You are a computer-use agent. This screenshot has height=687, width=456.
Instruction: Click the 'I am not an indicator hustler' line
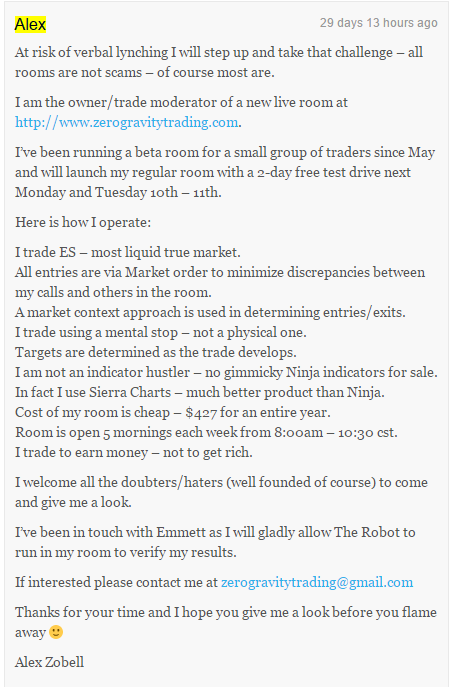[226, 372]
